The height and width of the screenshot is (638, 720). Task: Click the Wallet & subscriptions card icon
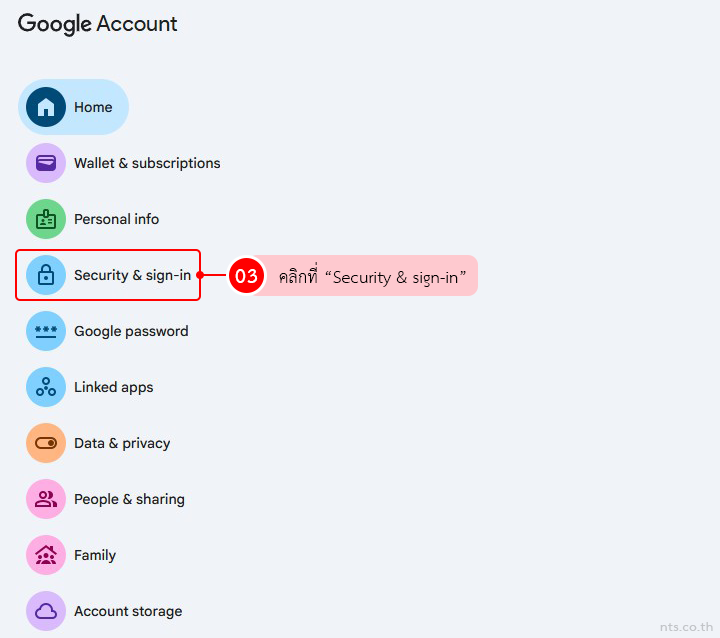click(46, 163)
